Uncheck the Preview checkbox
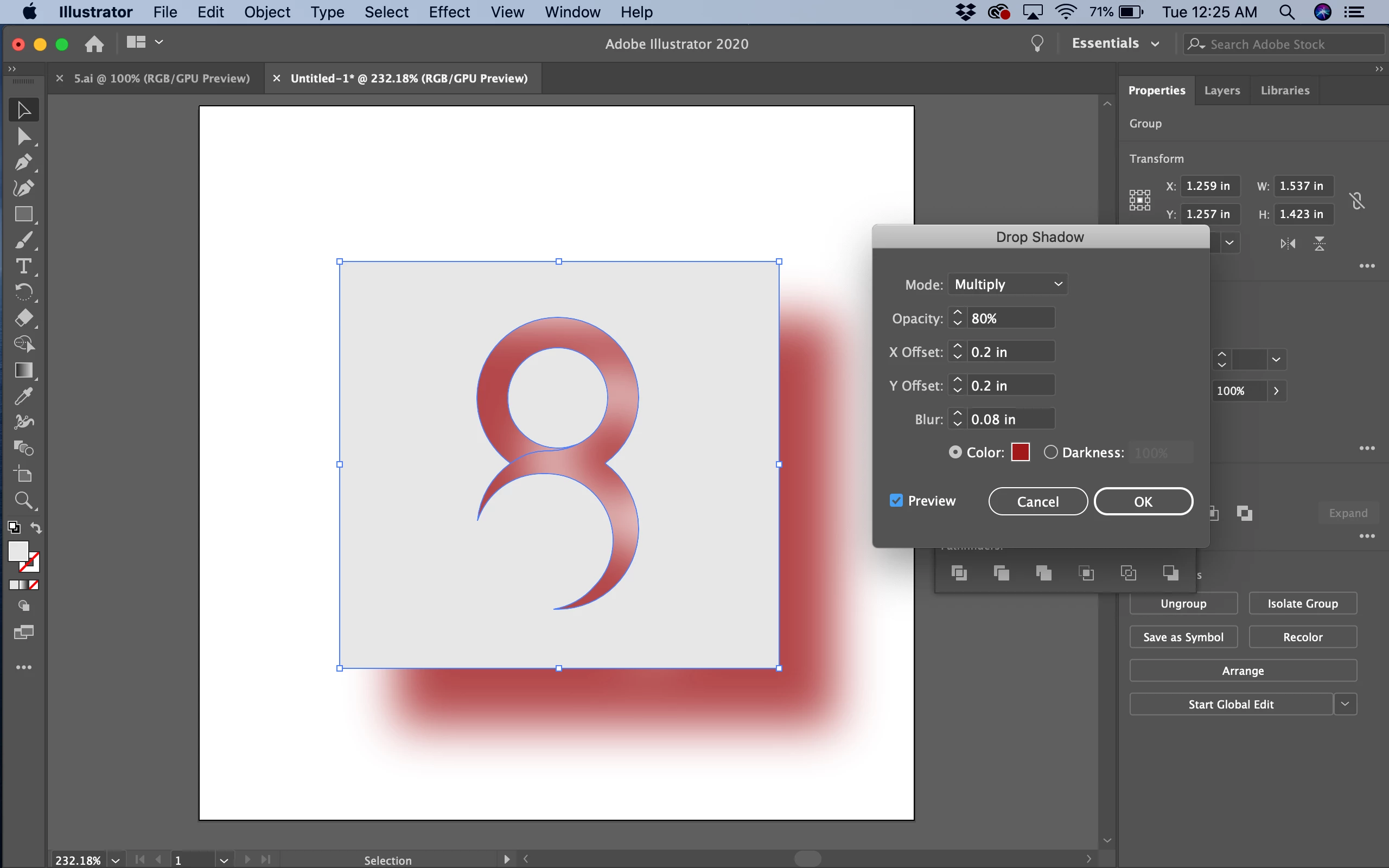 (896, 501)
